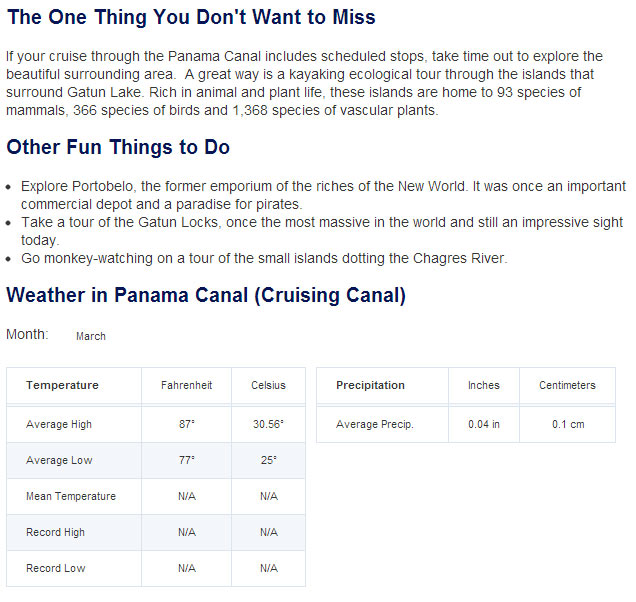Click the 'Weather in Panama Canal' heading
This screenshot has height=602, width=636.
(x=206, y=295)
